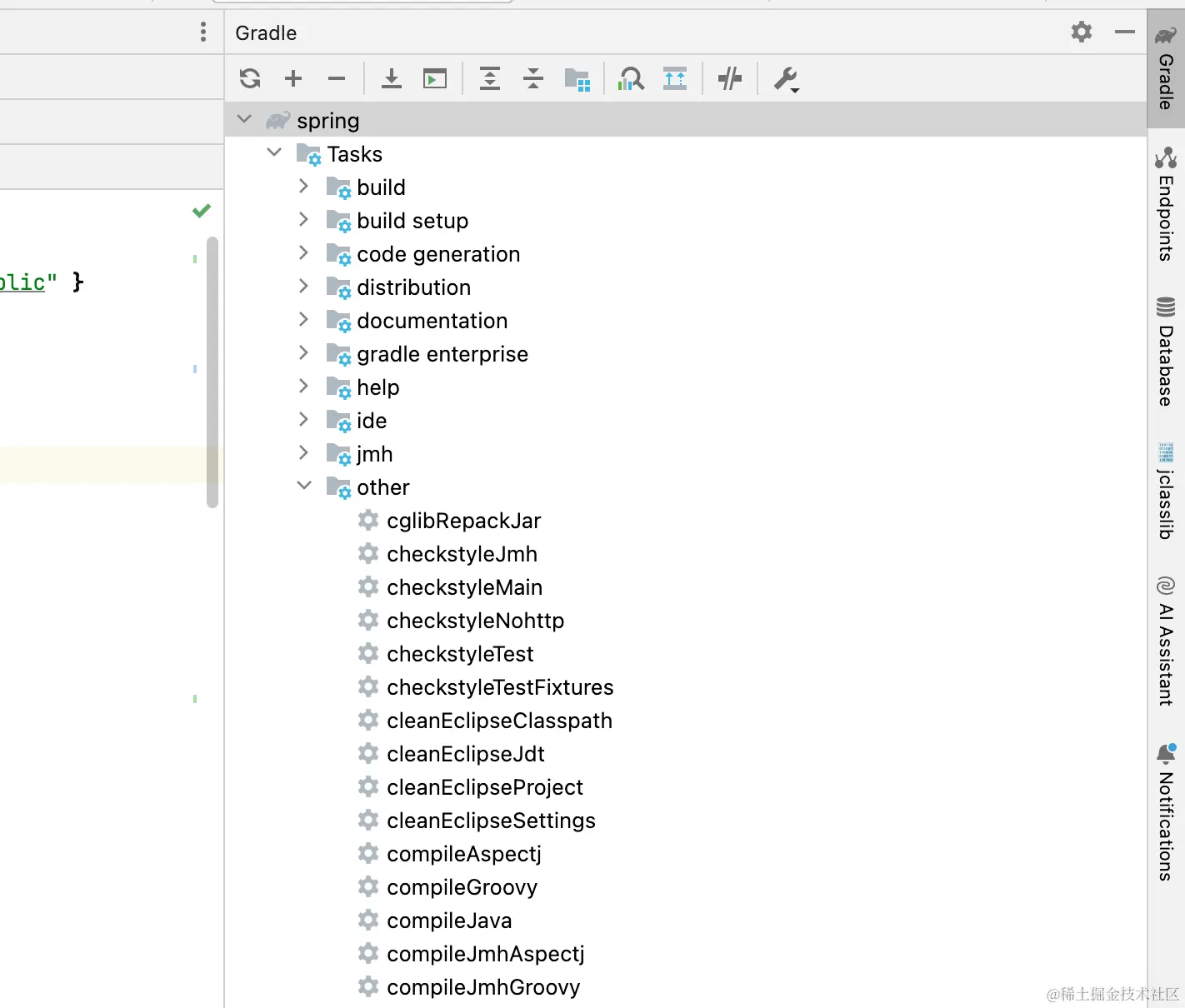
Task: Expand the documentation group
Action: pos(304,319)
